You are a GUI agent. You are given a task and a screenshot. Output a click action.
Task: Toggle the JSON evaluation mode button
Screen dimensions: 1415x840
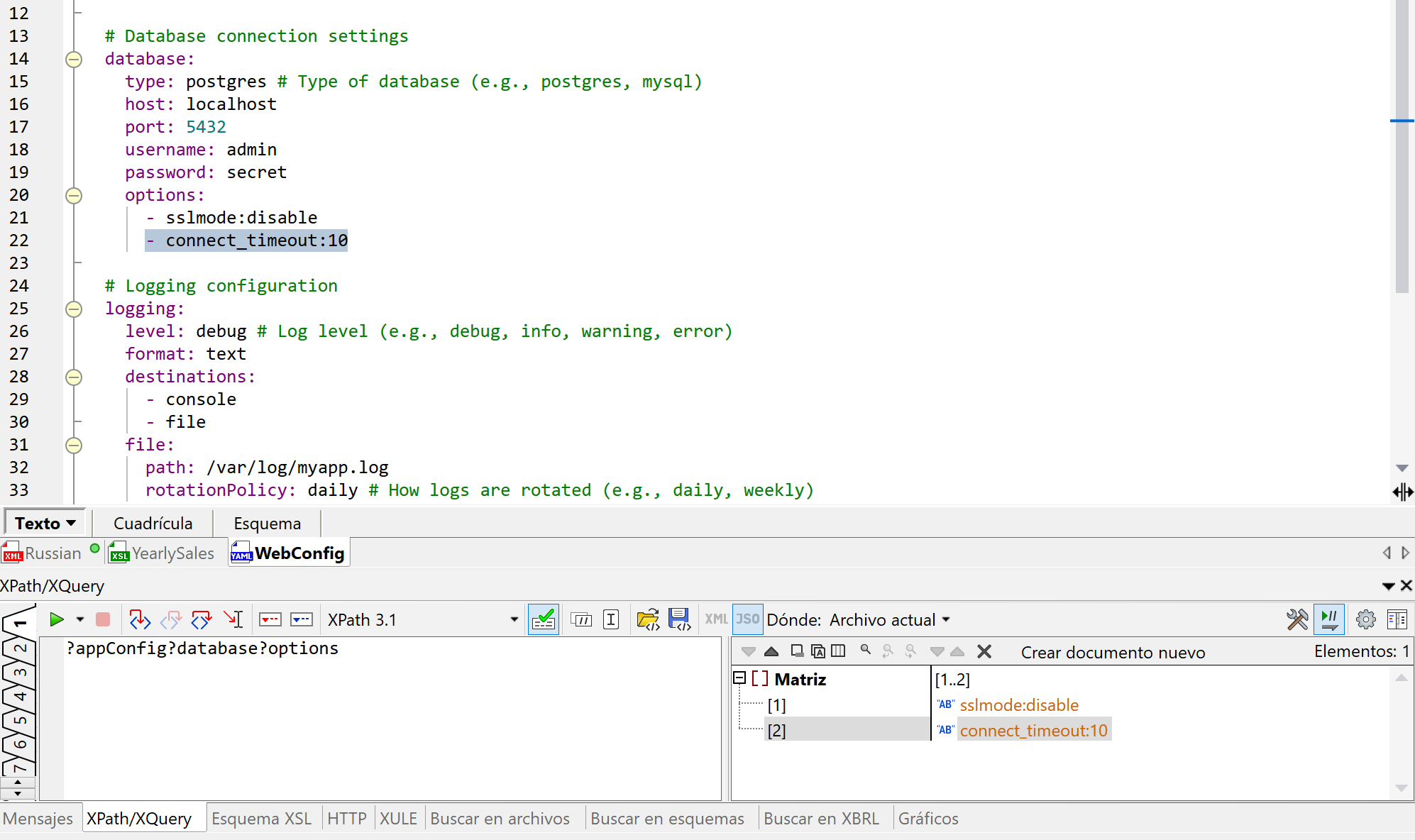click(x=747, y=619)
